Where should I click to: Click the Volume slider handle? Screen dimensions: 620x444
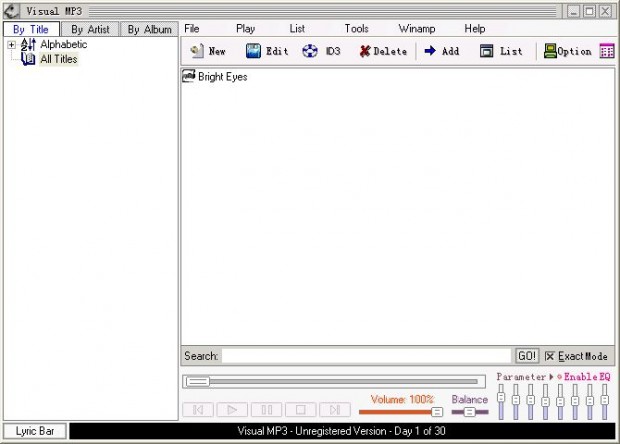[x=437, y=412]
